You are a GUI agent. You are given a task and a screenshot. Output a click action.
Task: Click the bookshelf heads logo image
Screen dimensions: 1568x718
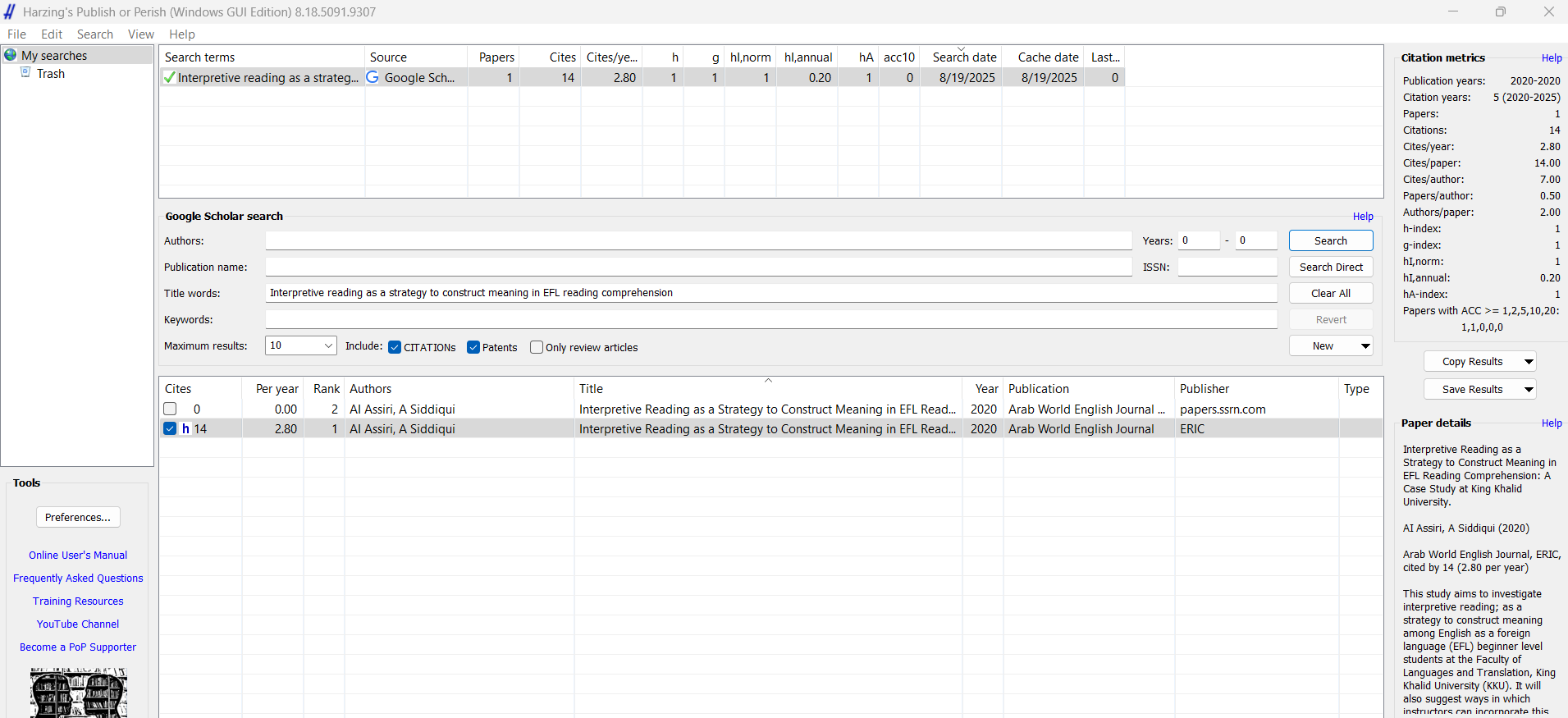coord(79,693)
